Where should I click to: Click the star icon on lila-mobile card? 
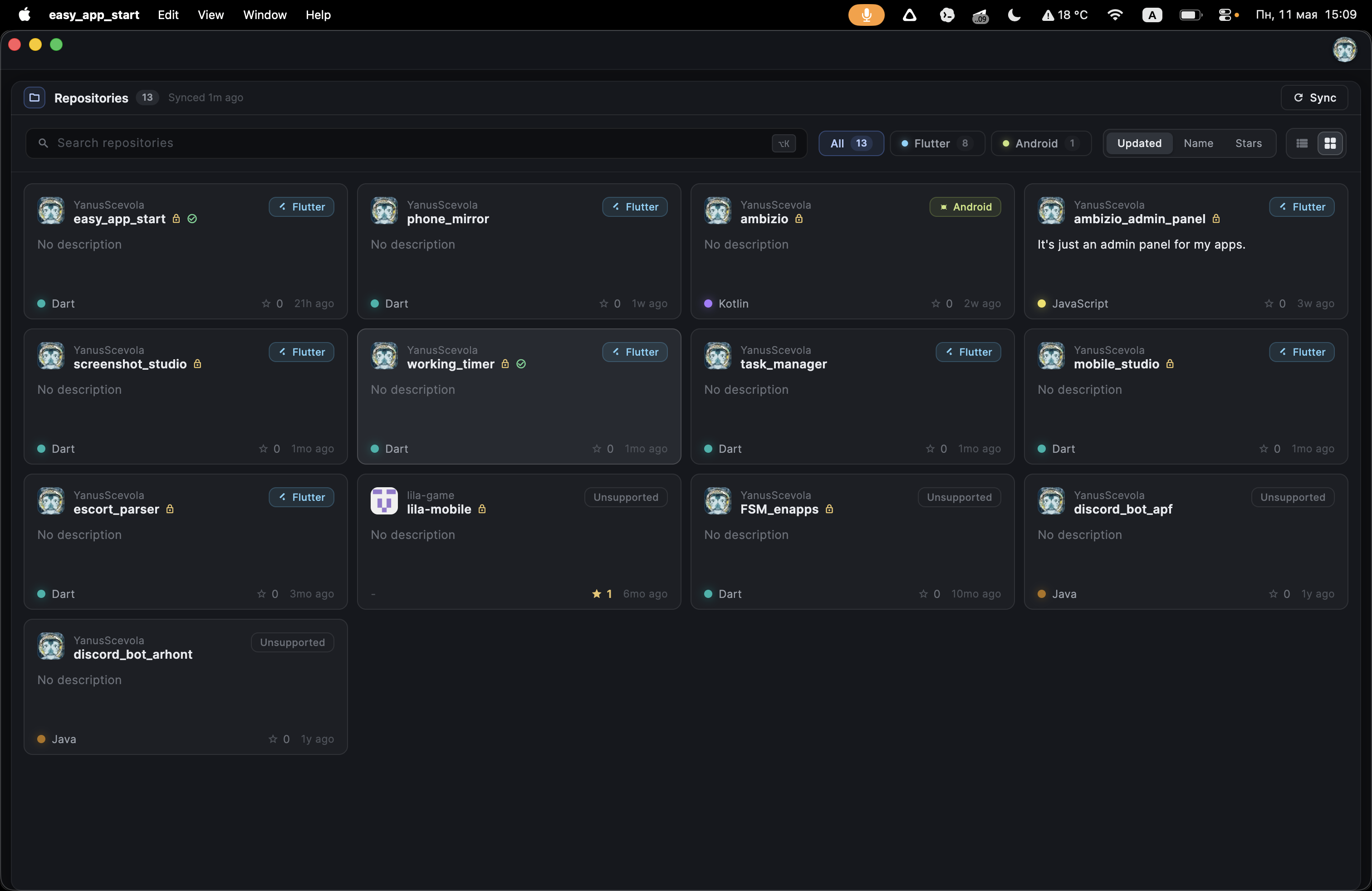tap(597, 593)
